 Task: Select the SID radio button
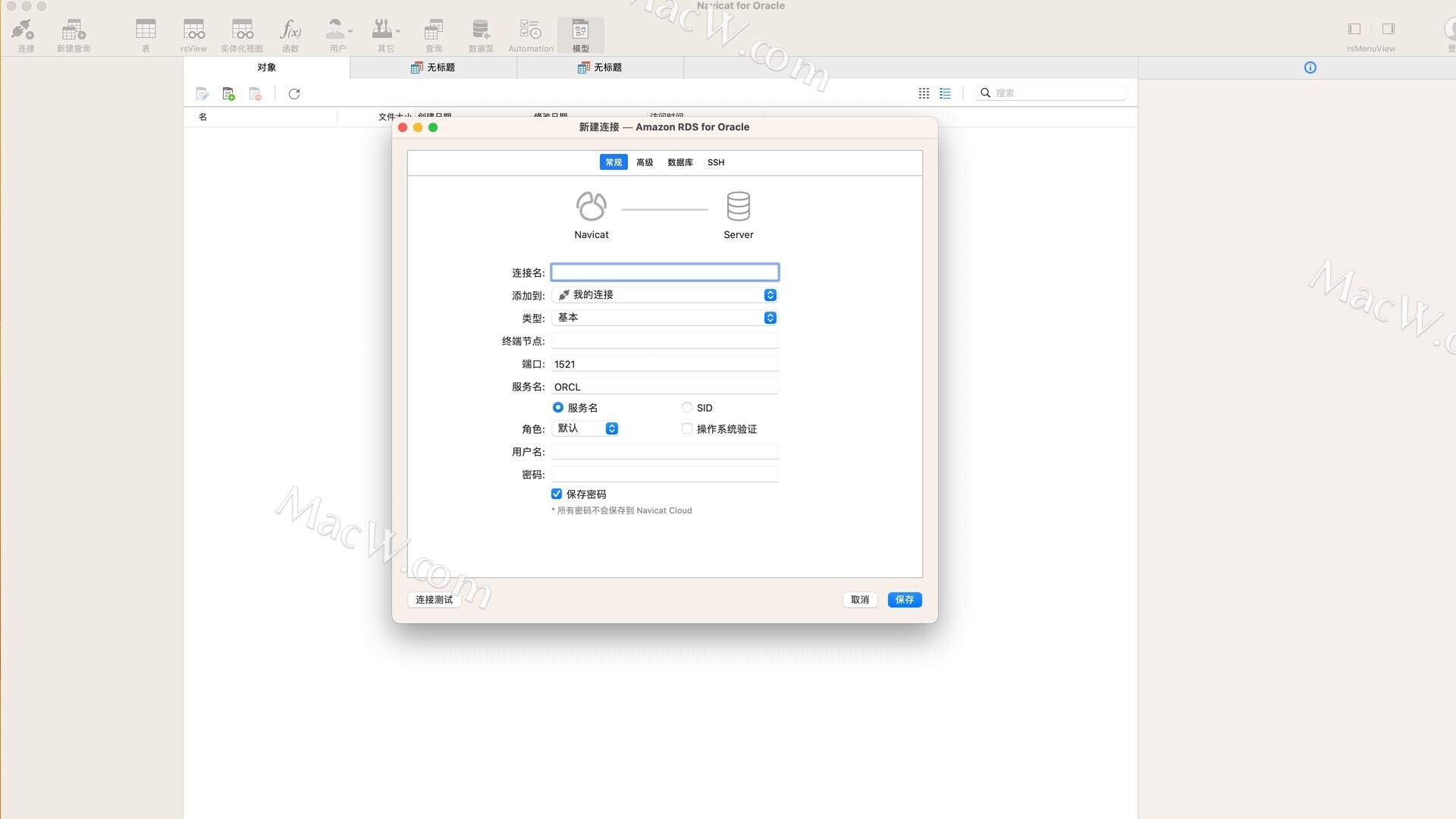click(687, 407)
